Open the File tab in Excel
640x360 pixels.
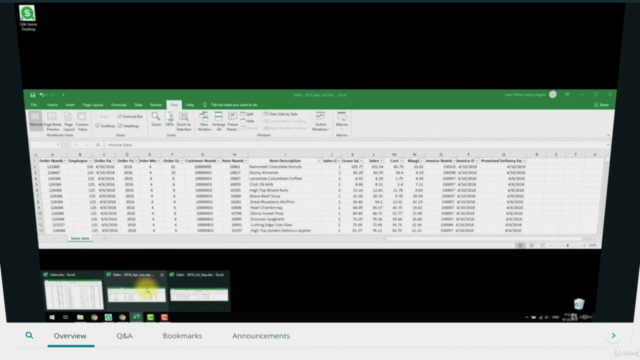point(34,105)
